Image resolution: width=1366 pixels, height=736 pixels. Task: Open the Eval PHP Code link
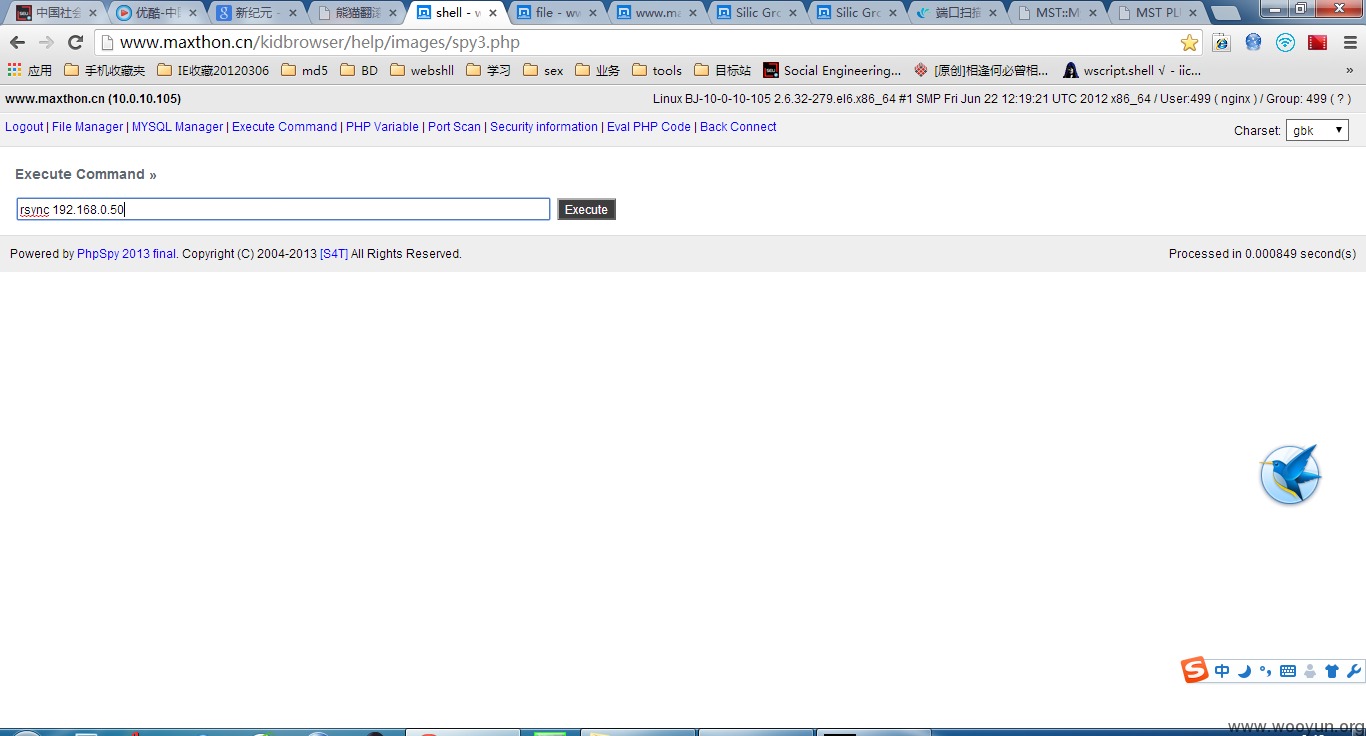649,127
